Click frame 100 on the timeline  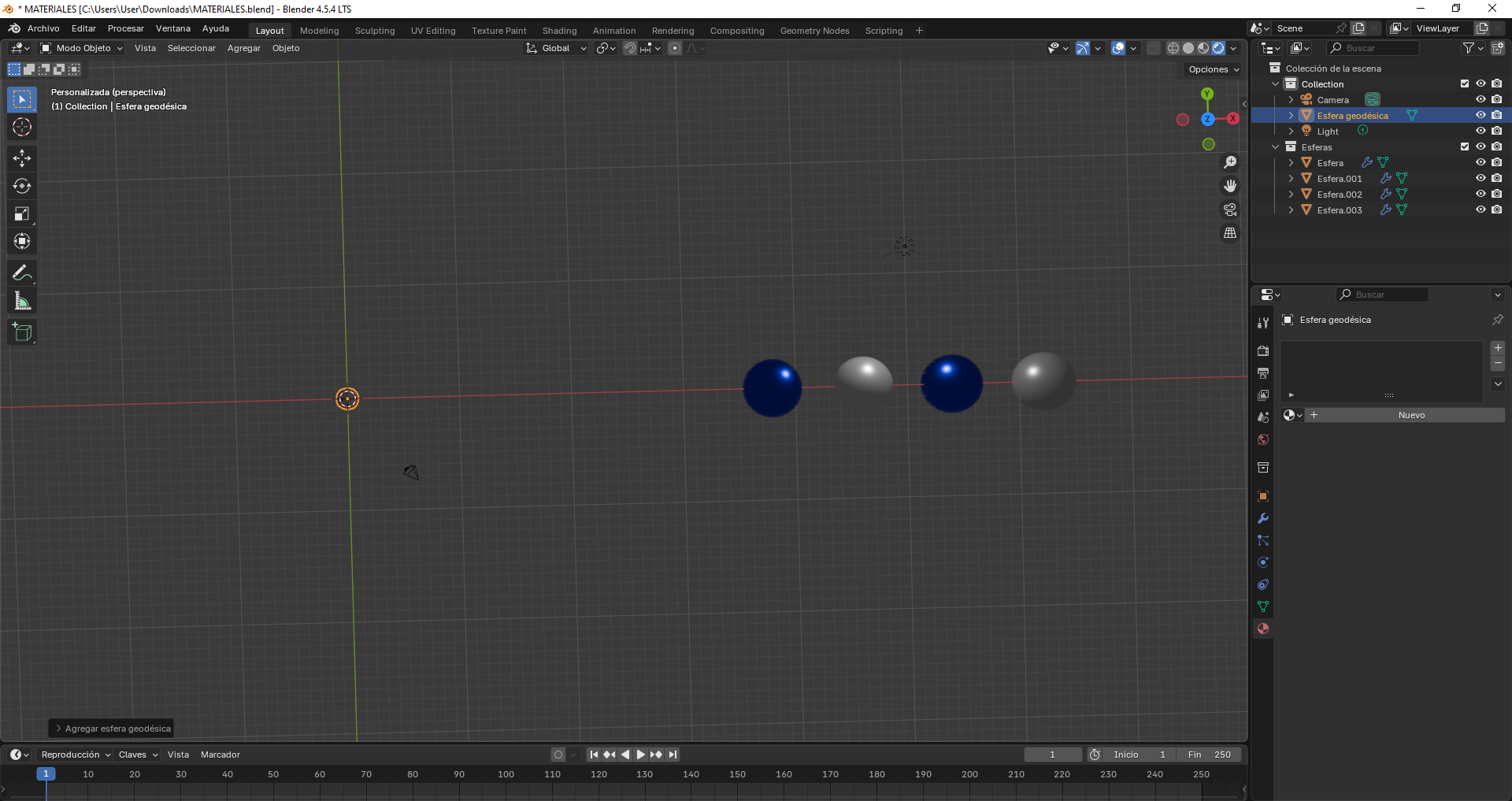(506, 774)
